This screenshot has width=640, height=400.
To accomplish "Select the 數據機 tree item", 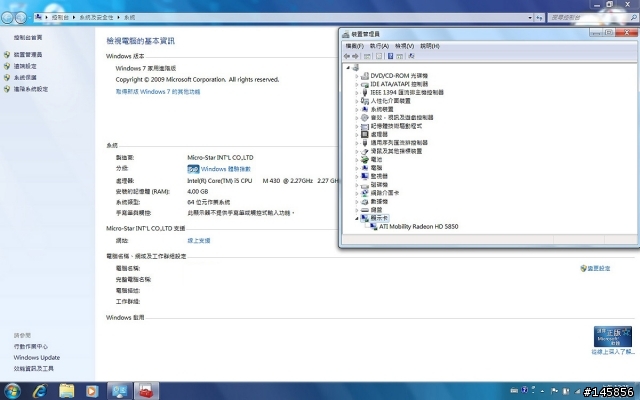I will point(379,202).
